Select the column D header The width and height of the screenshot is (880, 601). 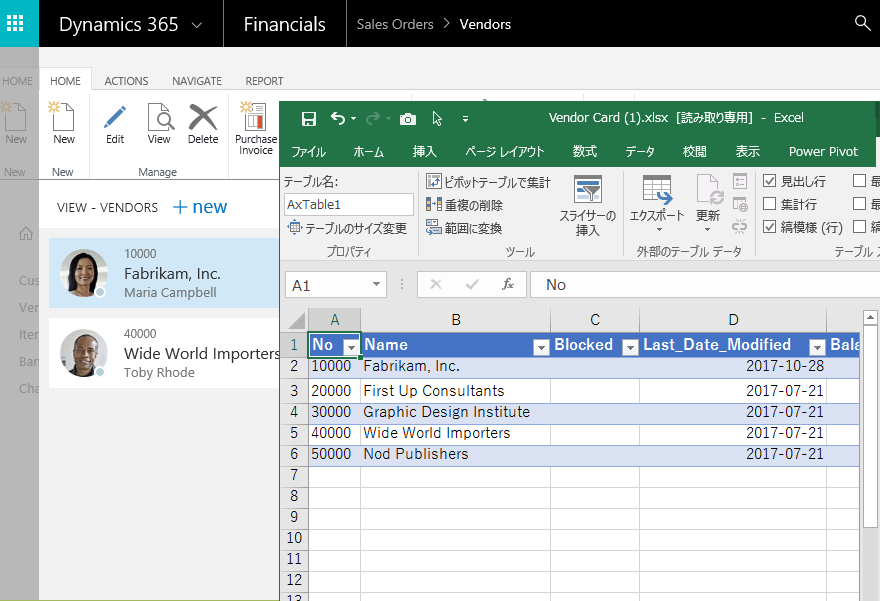[x=733, y=320]
